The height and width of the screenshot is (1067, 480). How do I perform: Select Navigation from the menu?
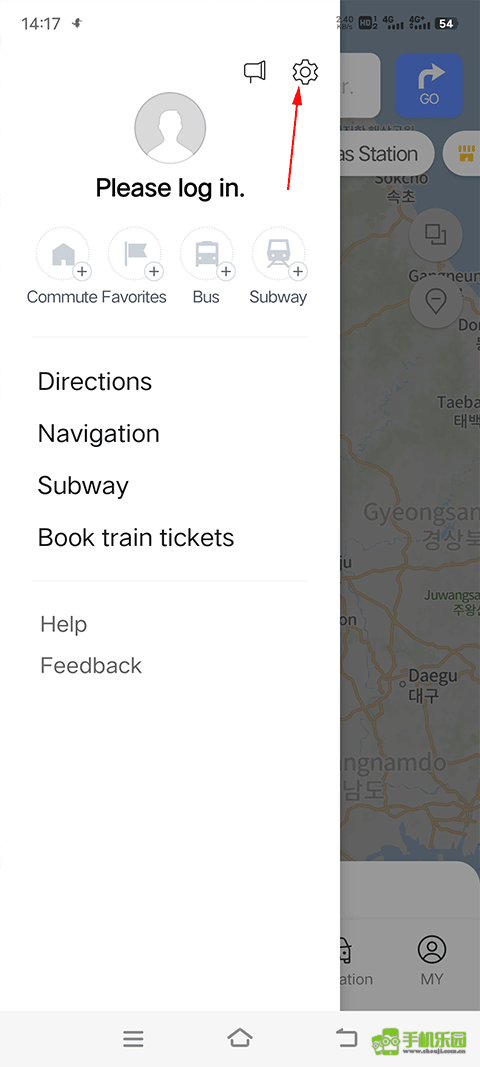point(99,433)
